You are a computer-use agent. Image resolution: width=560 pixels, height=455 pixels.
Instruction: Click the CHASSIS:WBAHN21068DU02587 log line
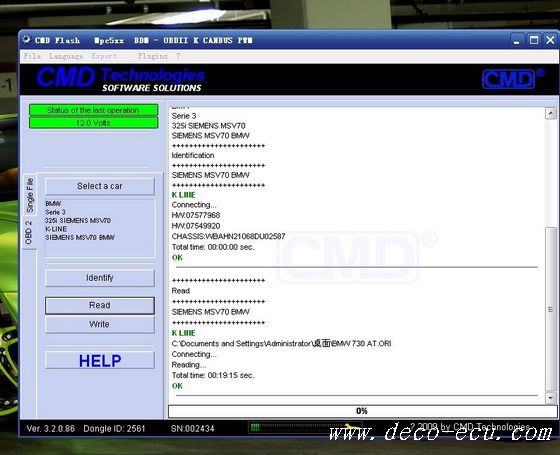click(228, 236)
